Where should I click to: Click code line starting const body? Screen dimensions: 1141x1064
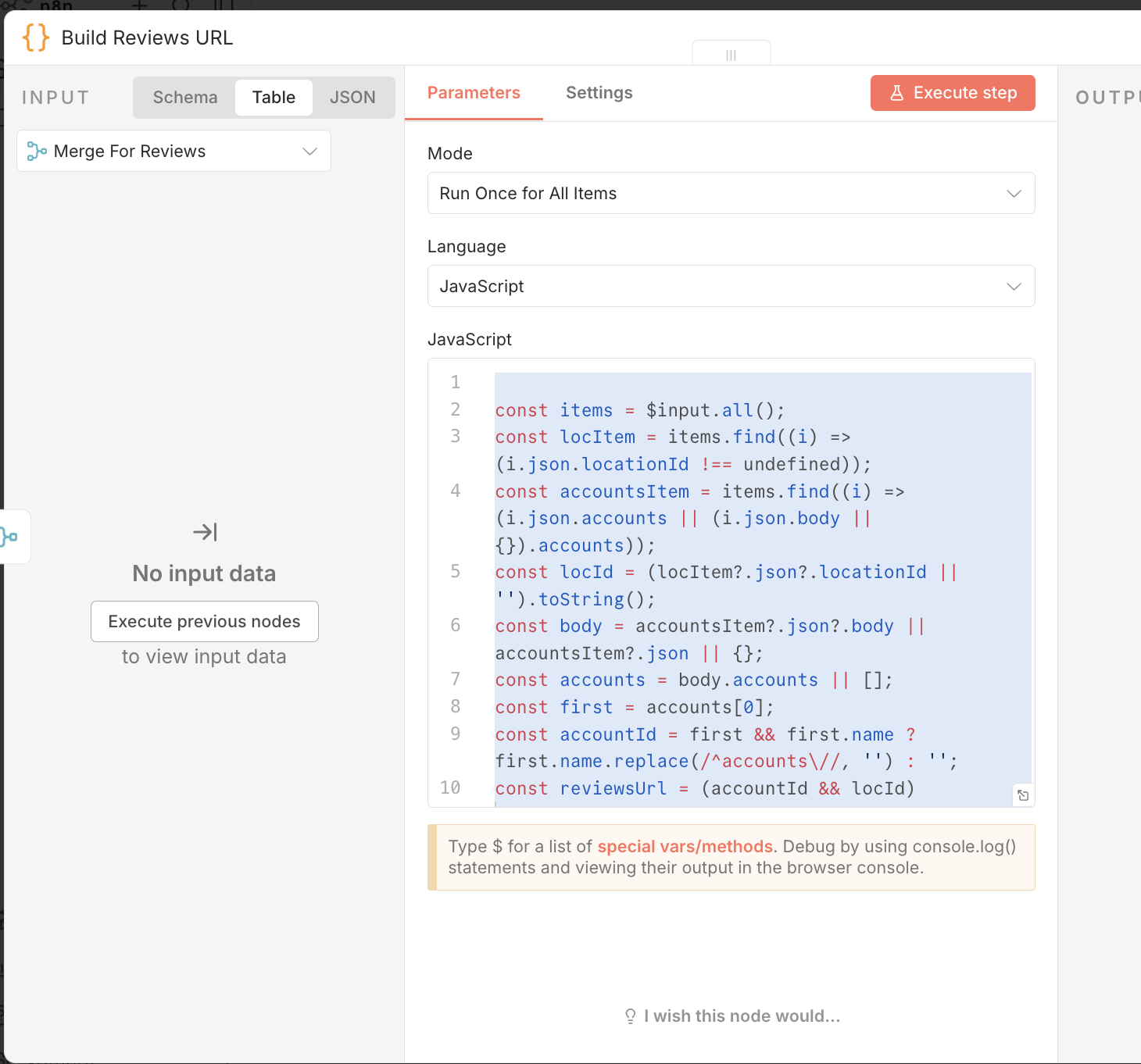pos(710,639)
